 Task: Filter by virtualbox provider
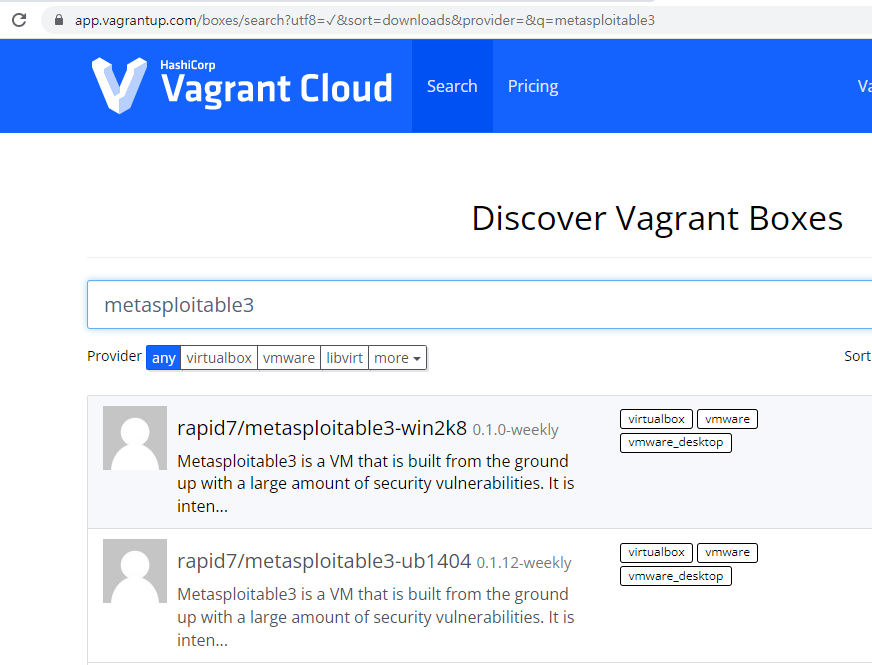coord(219,358)
